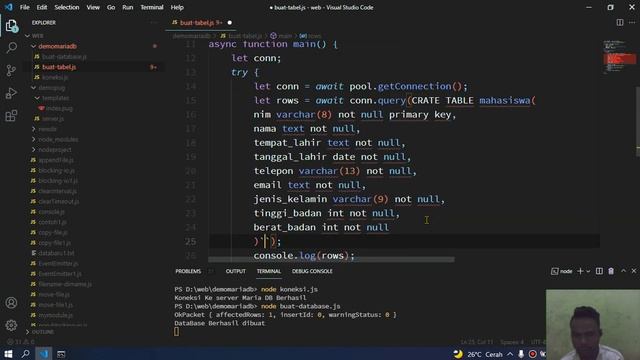This screenshot has height=360, width=640.
Task: Open the Explorer view in activity bar
Action: click(11, 26)
